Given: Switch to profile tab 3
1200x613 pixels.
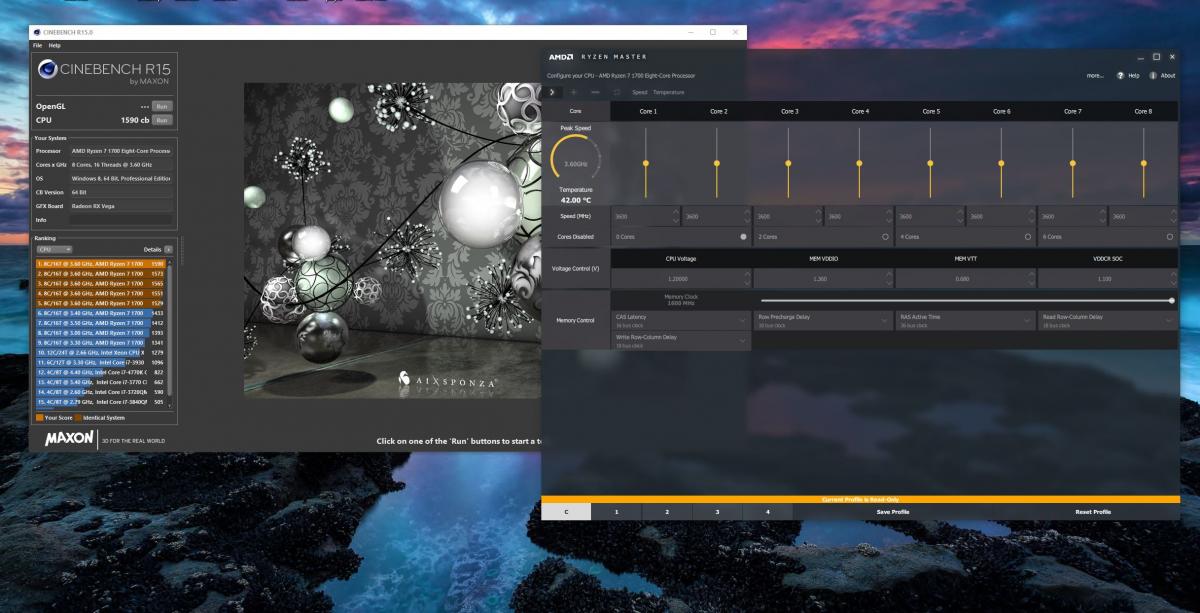Looking at the screenshot, I should point(717,511).
